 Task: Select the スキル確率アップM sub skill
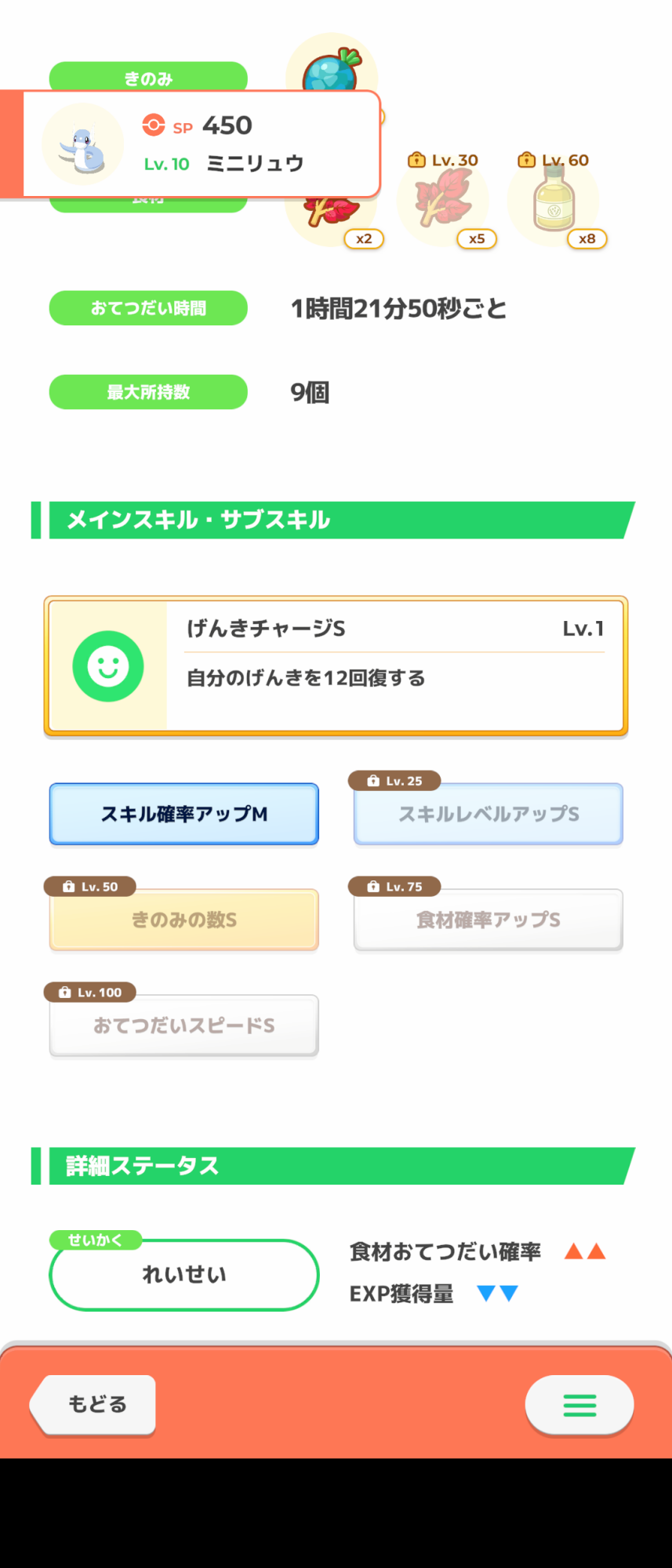point(184,814)
